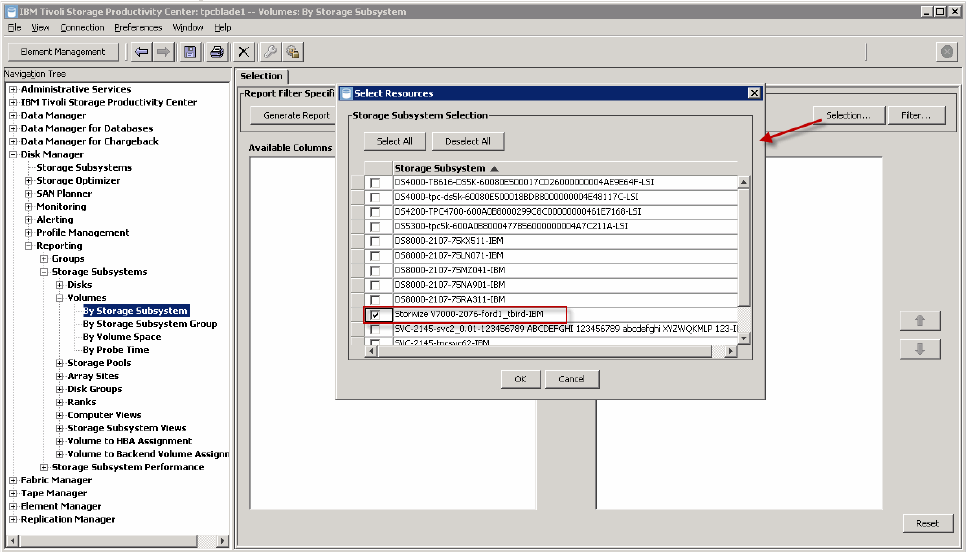
Task: Click the gear with lock toolbar icon
Action: click(x=293, y=52)
